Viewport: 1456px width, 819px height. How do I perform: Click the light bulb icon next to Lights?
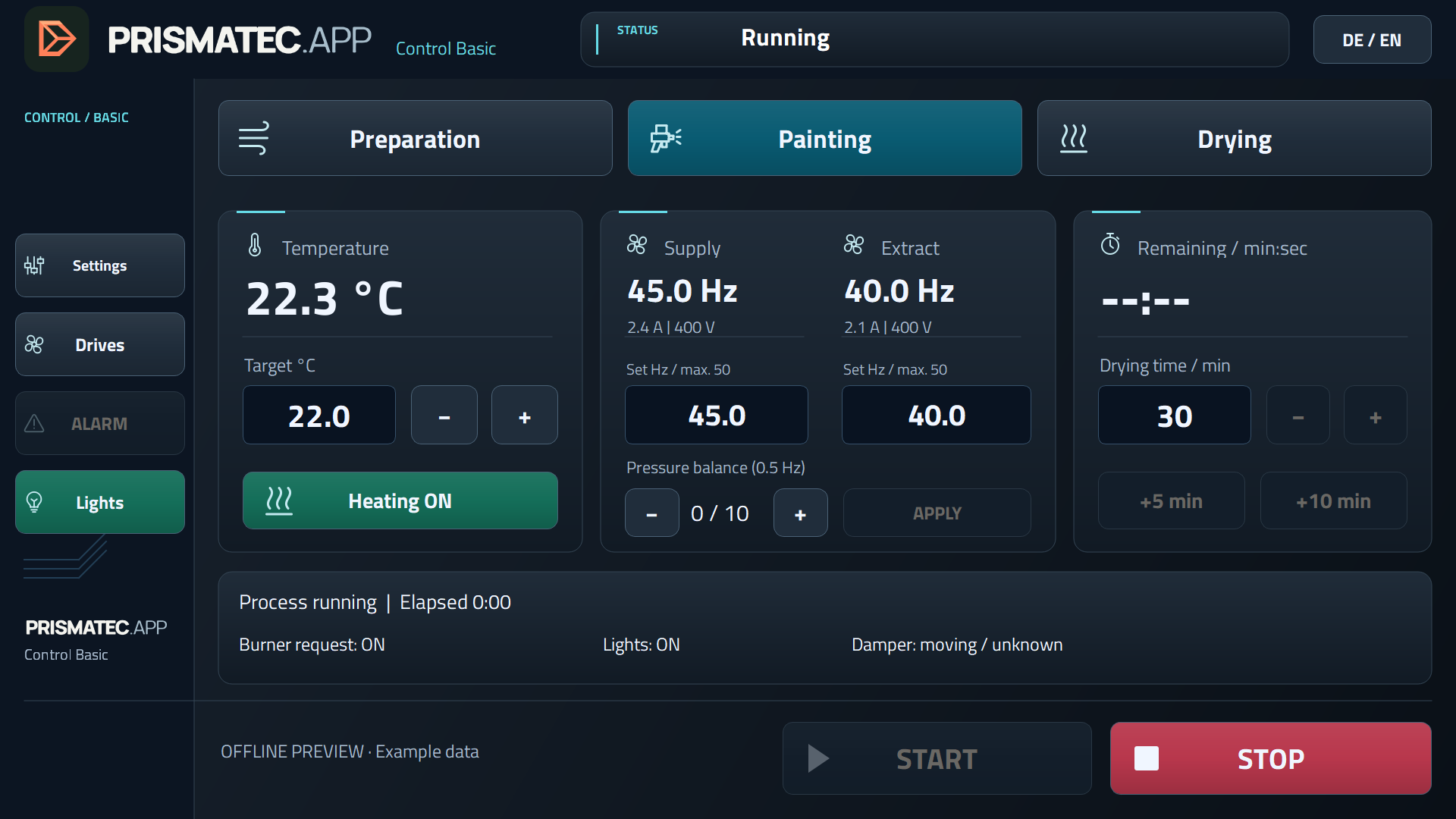point(34,502)
